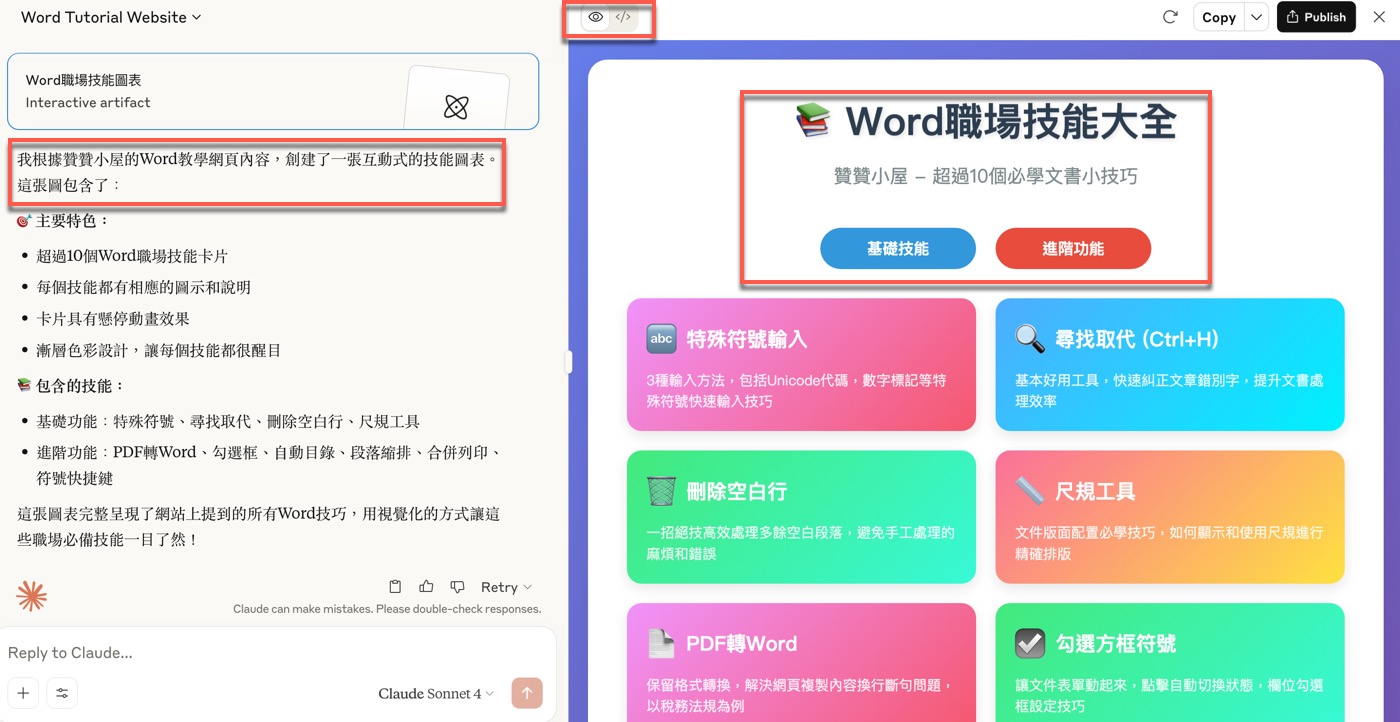Open the PDF轉Word skill card
This screenshot has width=1400, height=722.
[x=801, y=662]
